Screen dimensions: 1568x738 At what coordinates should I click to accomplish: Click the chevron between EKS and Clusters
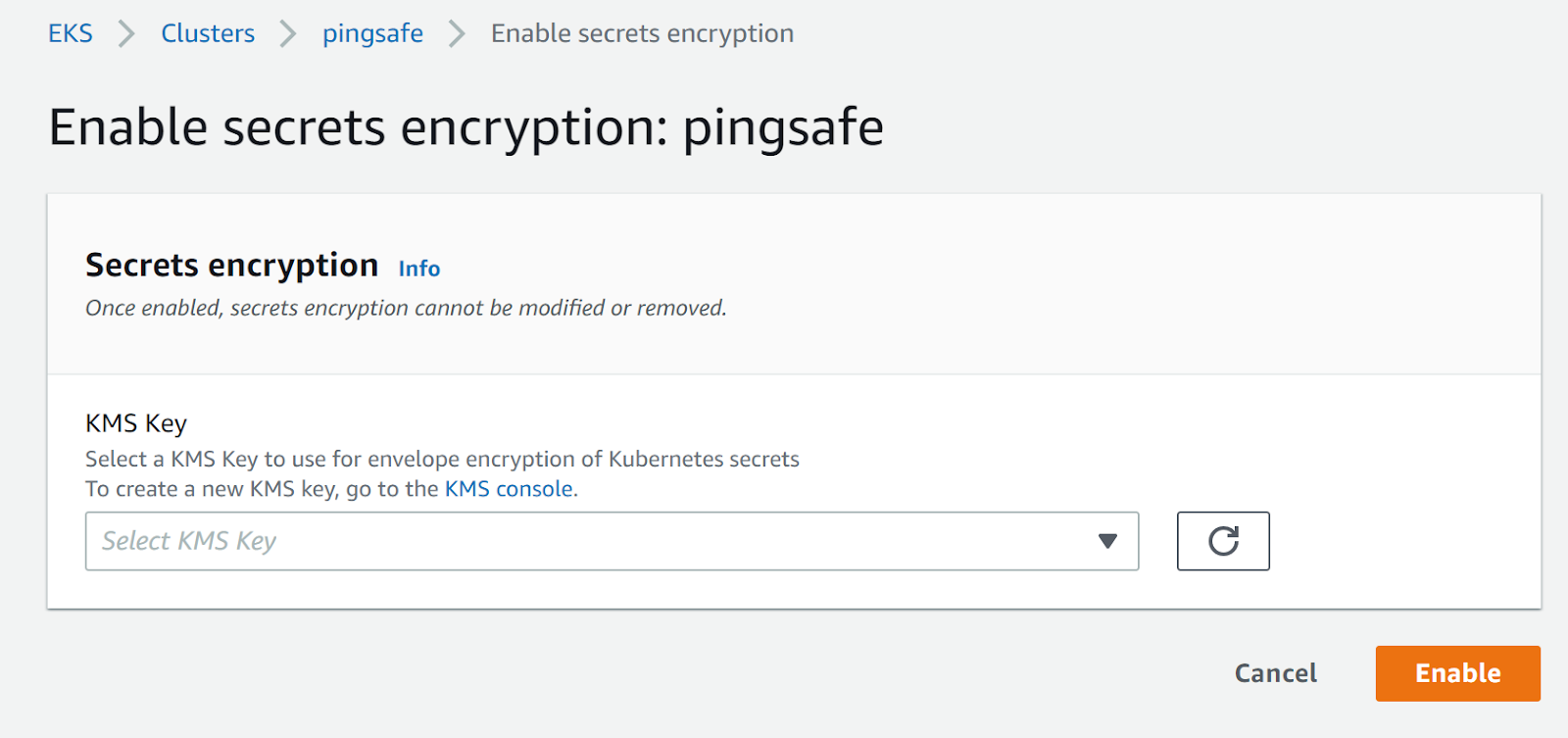click(x=126, y=33)
